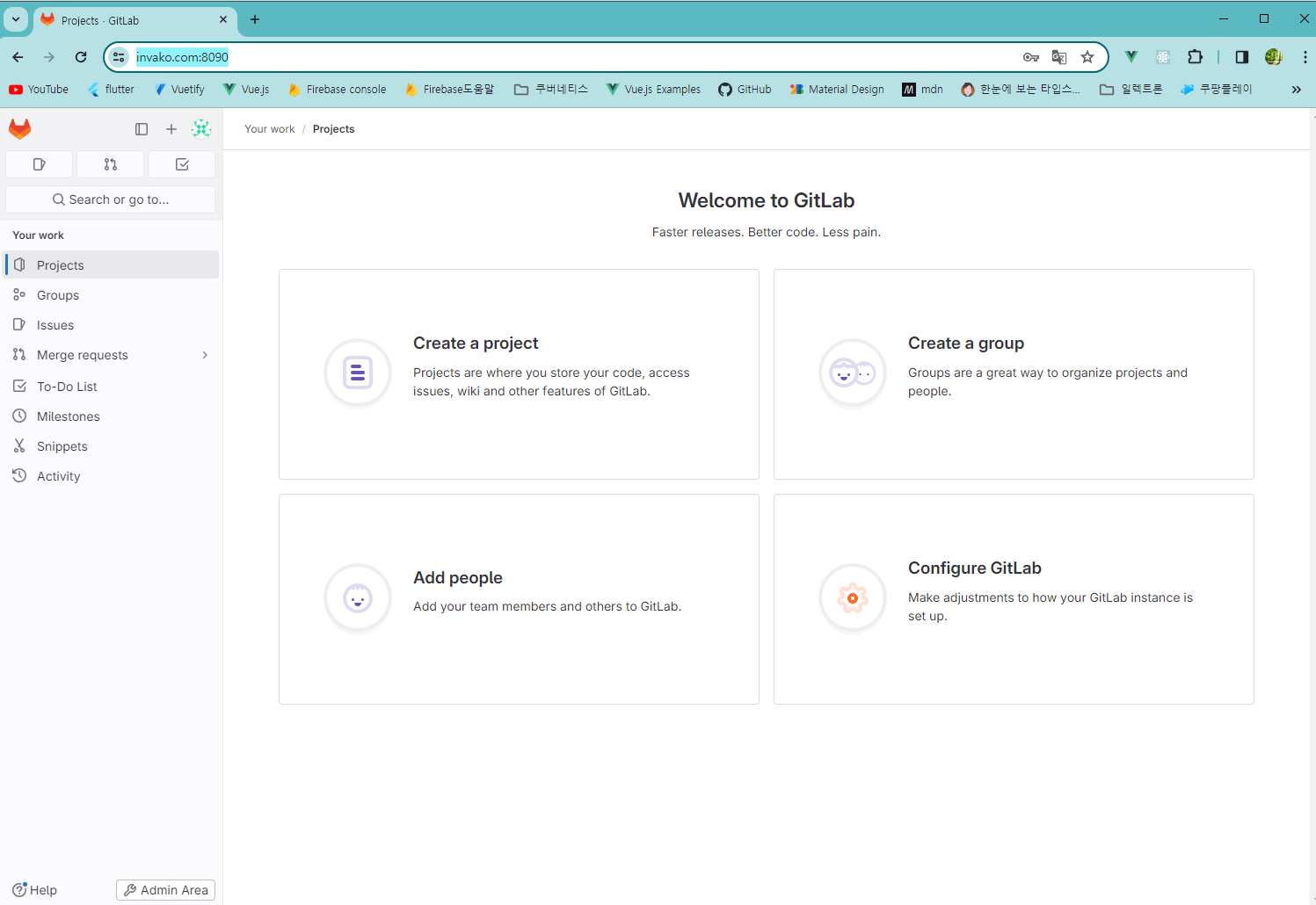Open a new browser tab
This screenshot has height=905, width=1316.
(x=255, y=19)
